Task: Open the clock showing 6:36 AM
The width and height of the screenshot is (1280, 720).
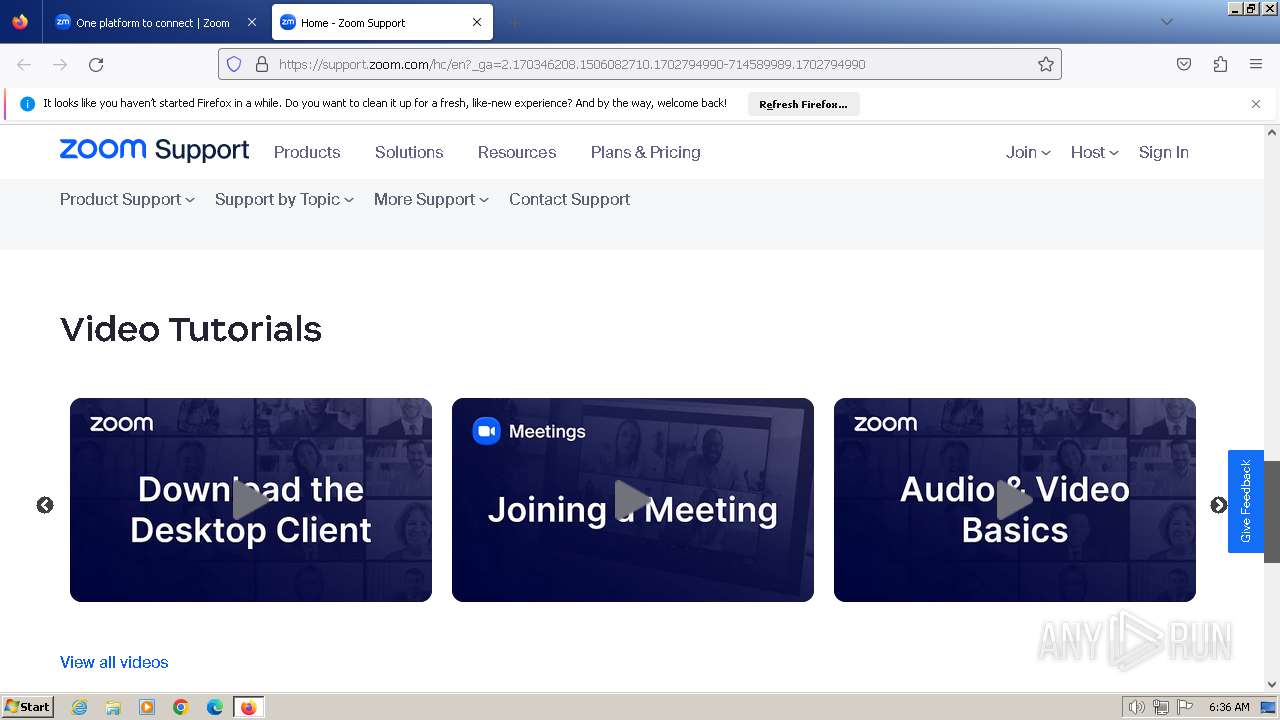Action: click(x=1229, y=707)
